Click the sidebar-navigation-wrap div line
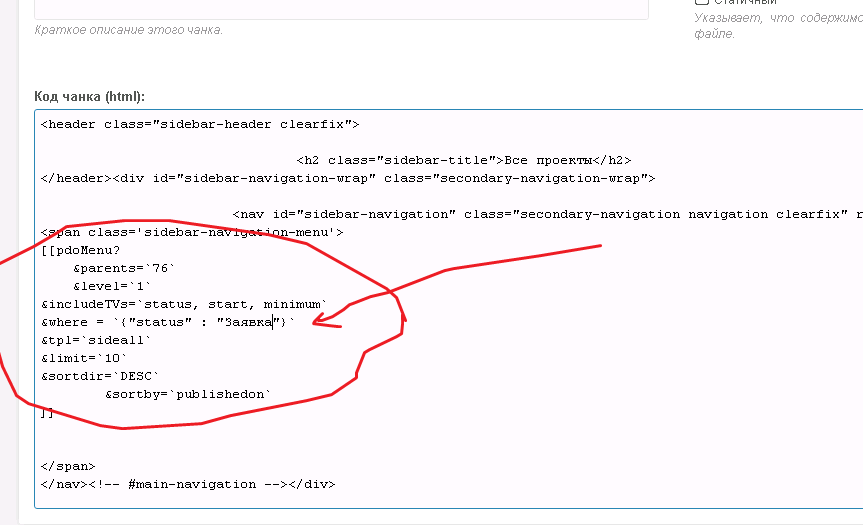This screenshot has width=863, height=525. (348, 178)
